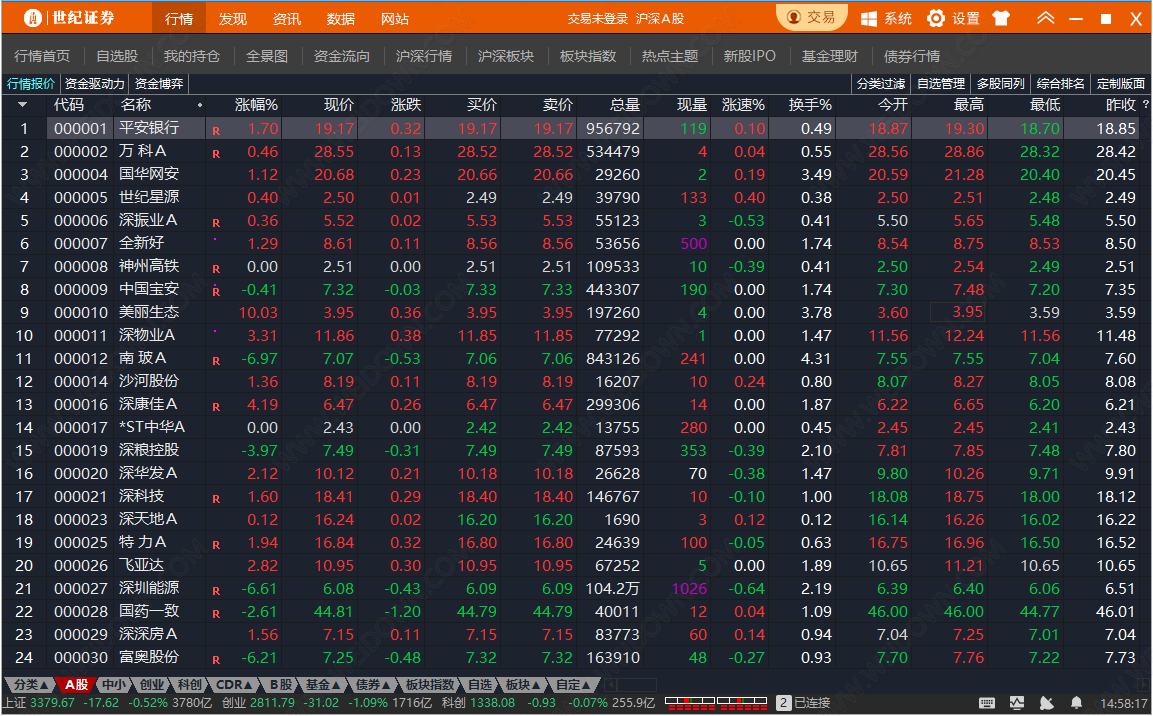Select the A股 bottom tab

click(76, 684)
